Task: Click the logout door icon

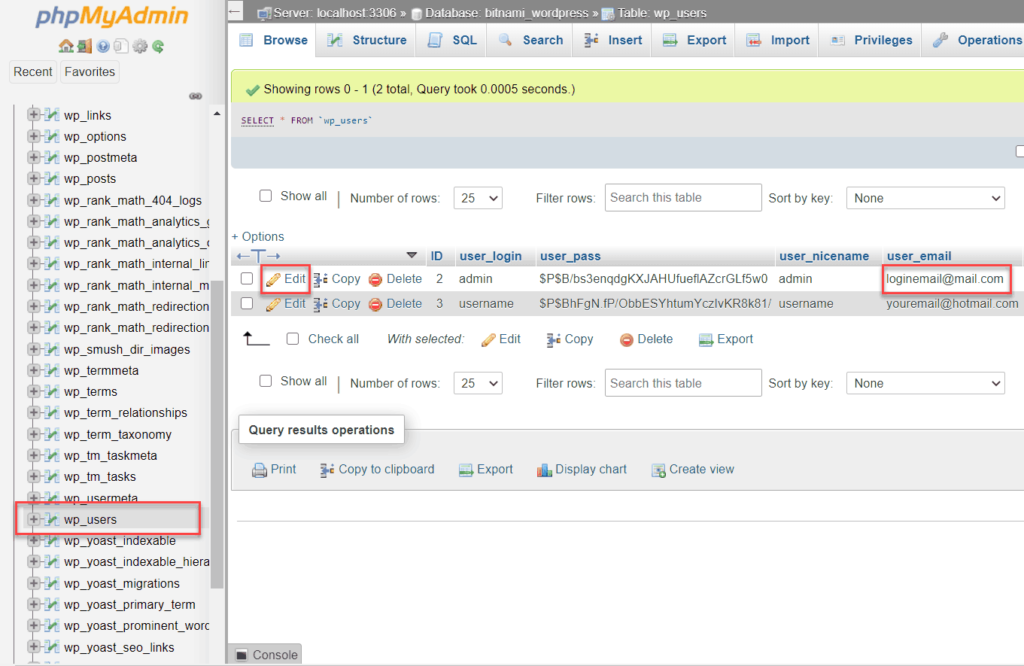Action: click(84, 46)
